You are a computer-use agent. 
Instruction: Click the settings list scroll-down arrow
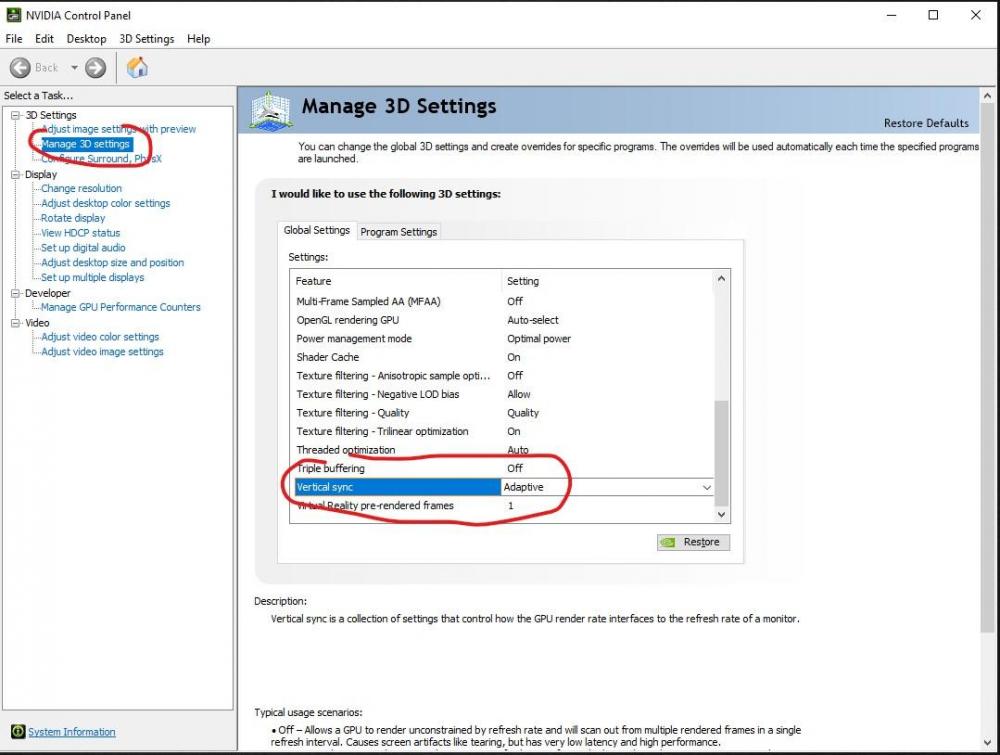pyautogui.click(x=721, y=514)
